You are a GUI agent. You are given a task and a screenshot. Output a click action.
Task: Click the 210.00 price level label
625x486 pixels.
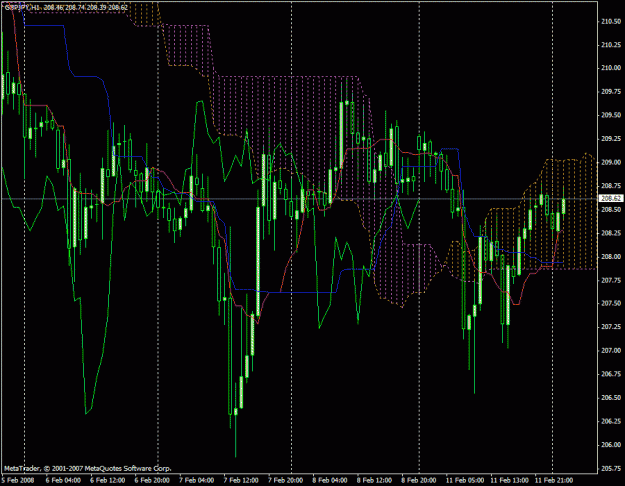coord(610,68)
